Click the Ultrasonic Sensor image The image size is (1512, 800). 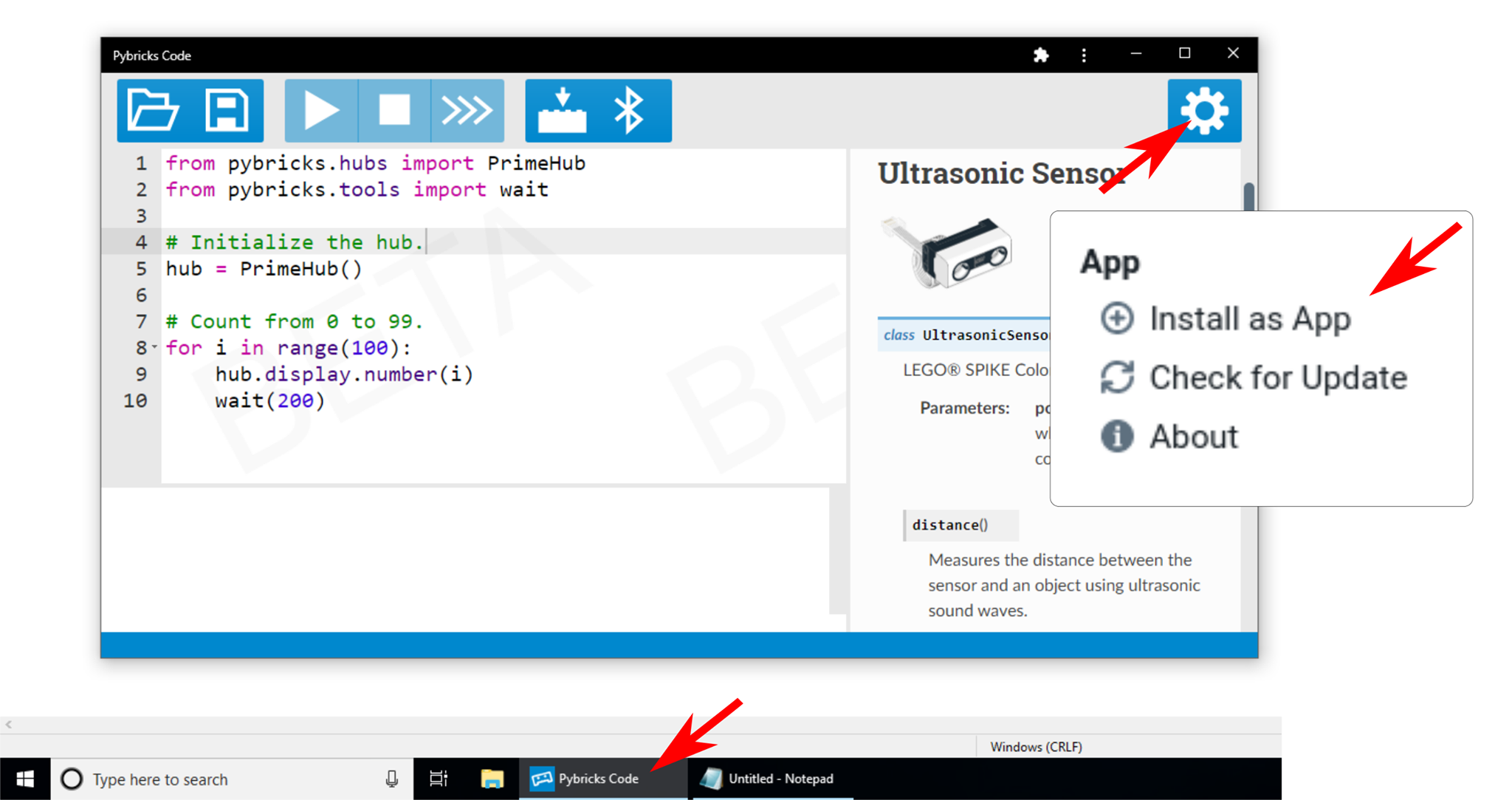click(947, 253)
